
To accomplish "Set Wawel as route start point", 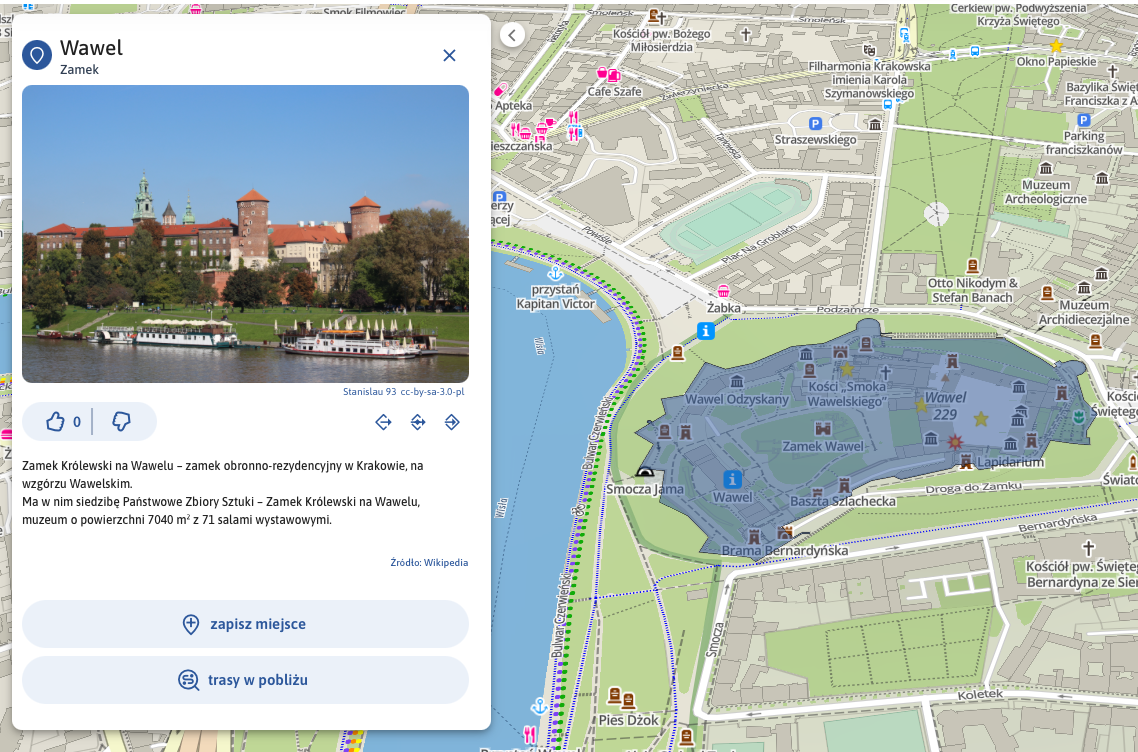I will click(x=383, y=423).
